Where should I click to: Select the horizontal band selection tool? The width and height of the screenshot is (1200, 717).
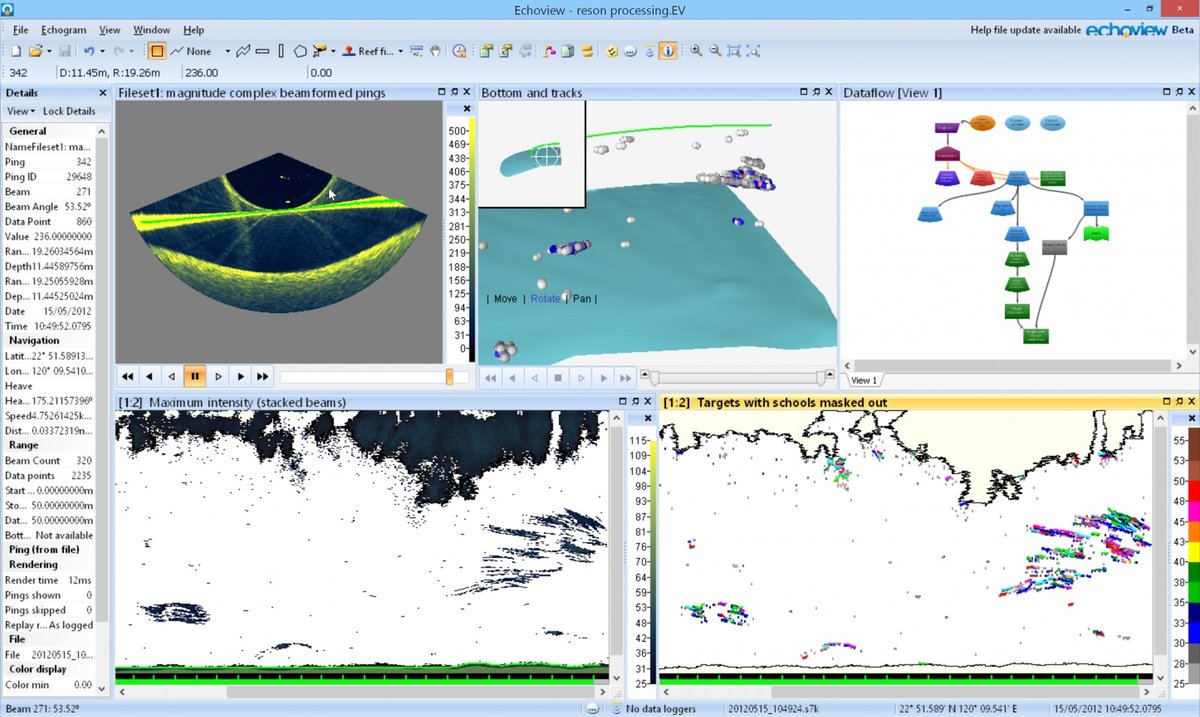pos(262,51)
